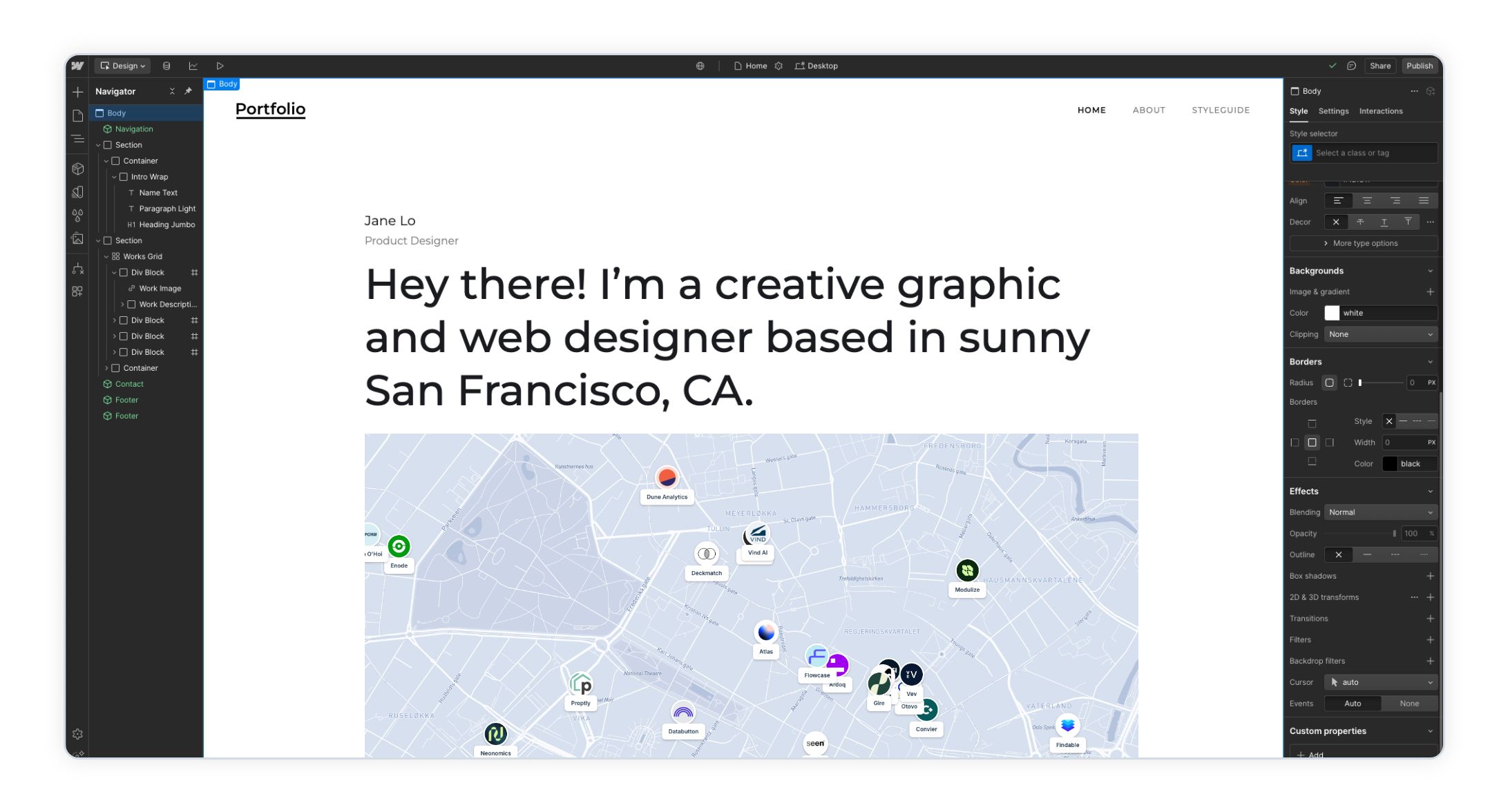Image resolution: width=1508 pixels, height=812 pixels.
Task: Expand More type options
Action: pyautogui.click(x=1363, y=243)
